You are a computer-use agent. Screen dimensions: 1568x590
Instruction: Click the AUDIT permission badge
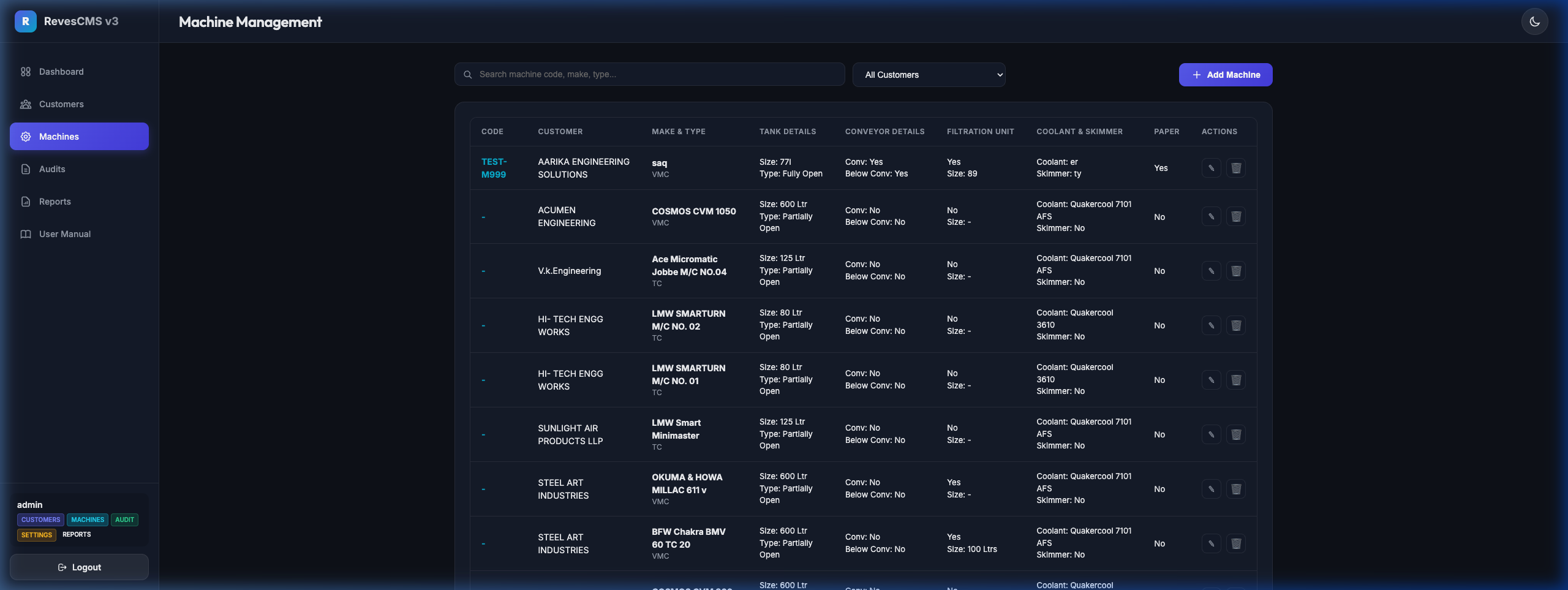coord(124,520)
